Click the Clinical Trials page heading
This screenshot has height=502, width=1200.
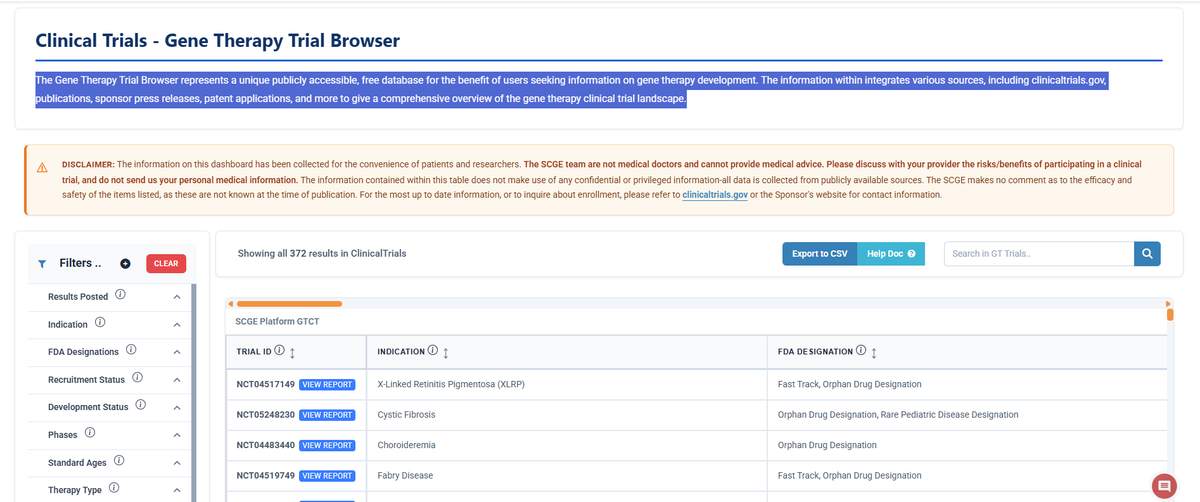point(217,41)
